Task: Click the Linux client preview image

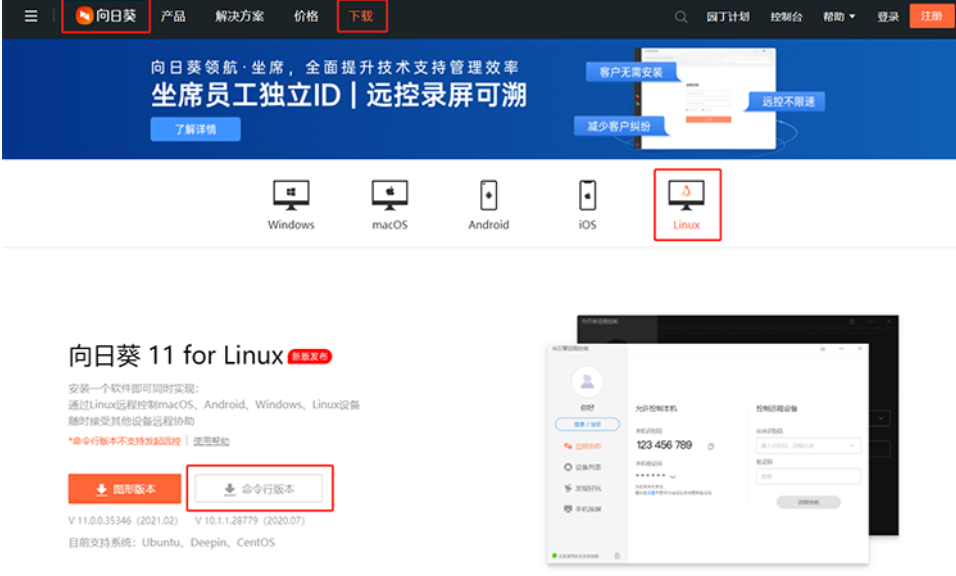Action: 722,439
